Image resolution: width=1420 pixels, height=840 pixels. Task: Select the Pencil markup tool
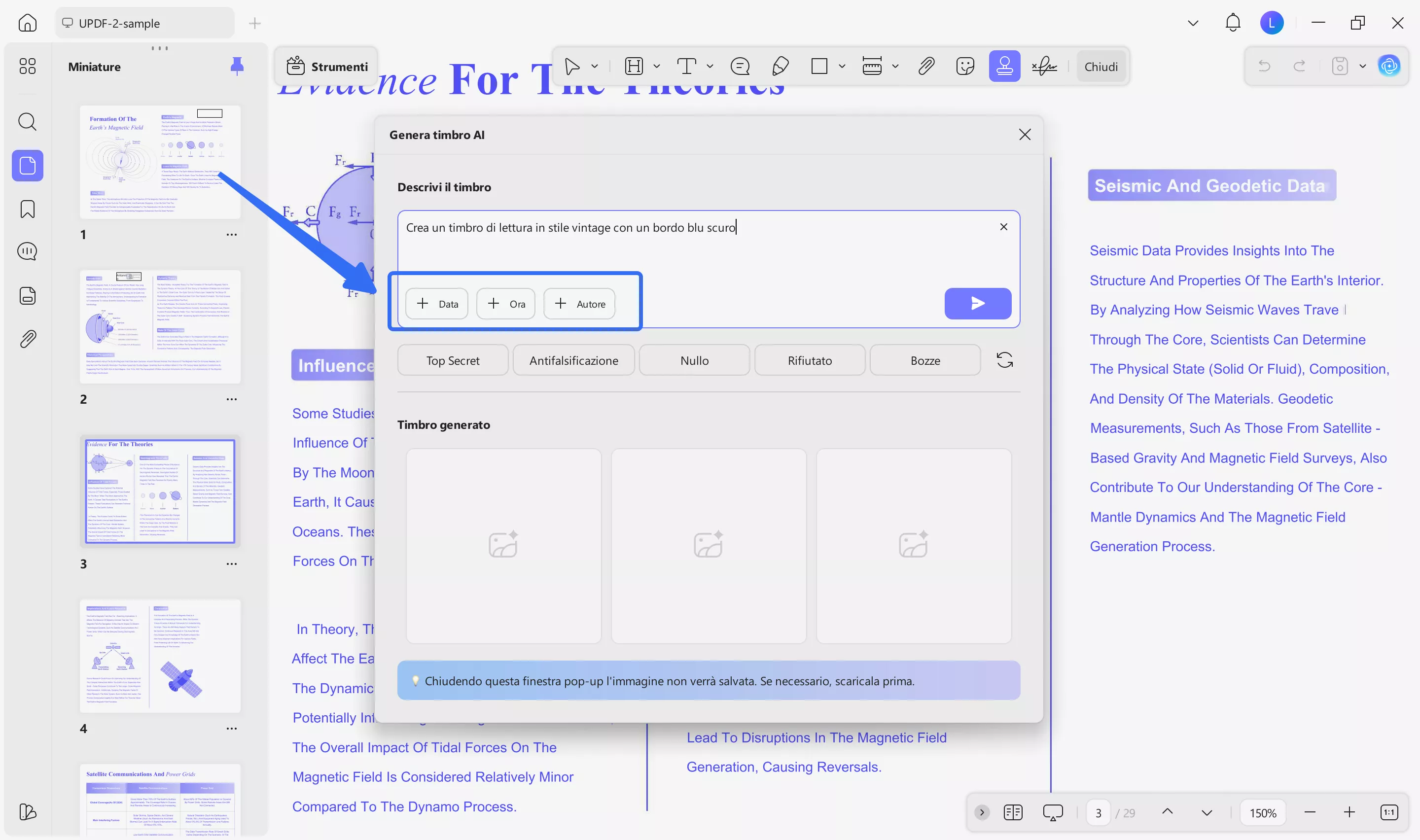point(781,66)
